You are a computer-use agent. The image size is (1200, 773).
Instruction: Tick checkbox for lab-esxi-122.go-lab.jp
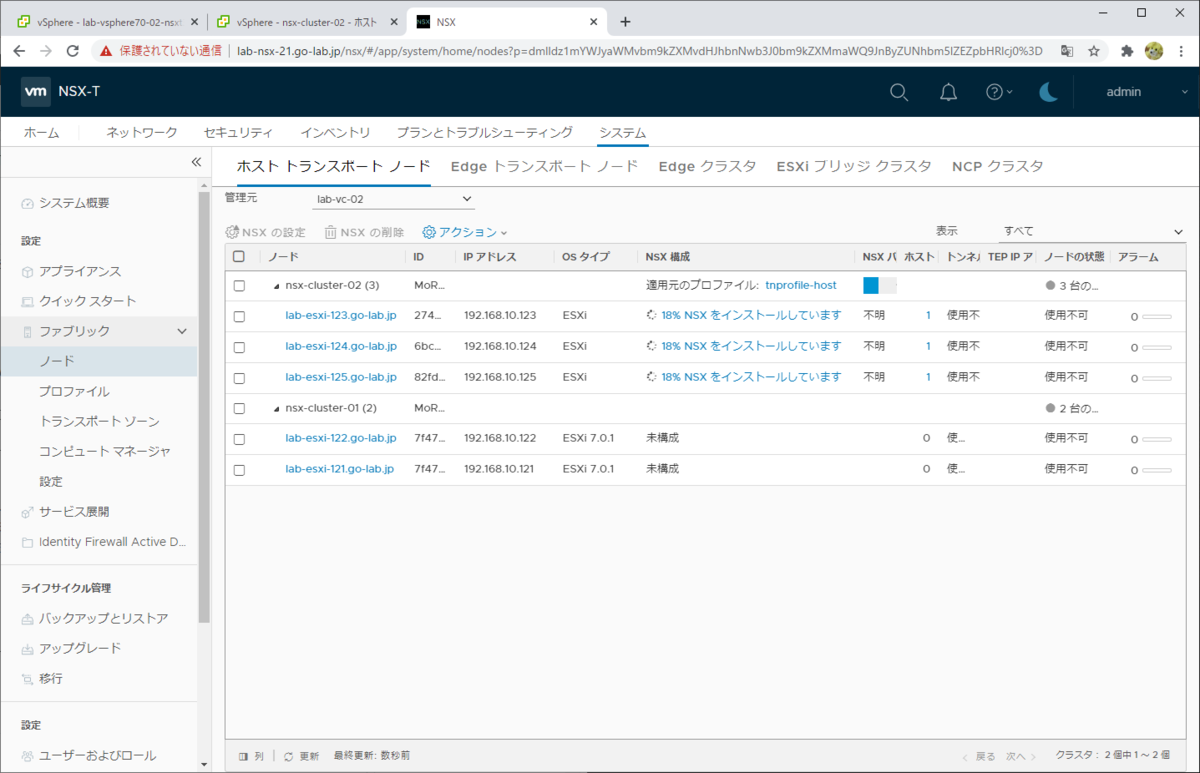(x=239, y=438)
